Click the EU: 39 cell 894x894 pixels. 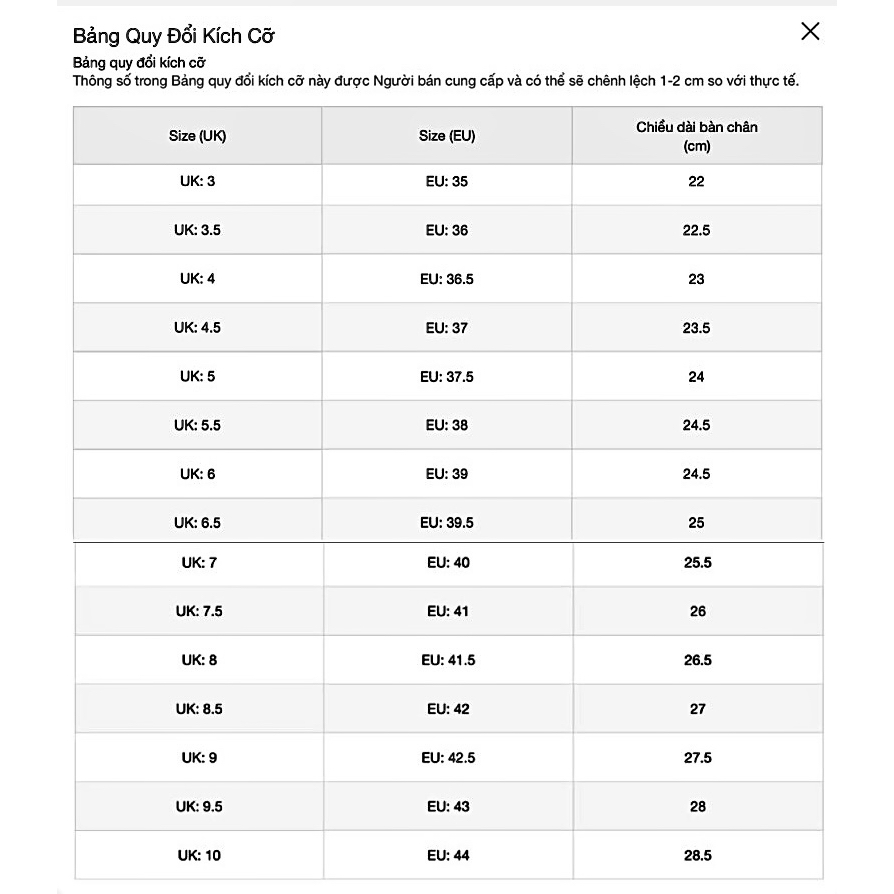point(447,474)
